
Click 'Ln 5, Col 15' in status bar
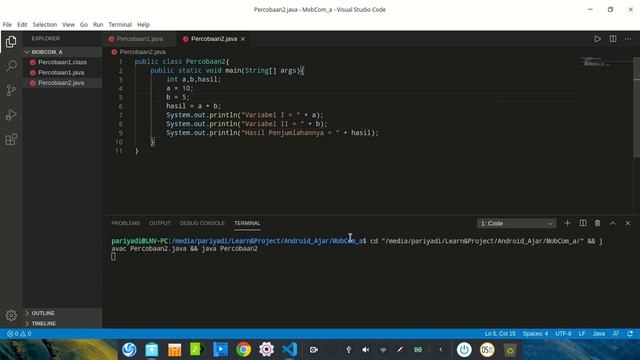[x=500, y=333]
